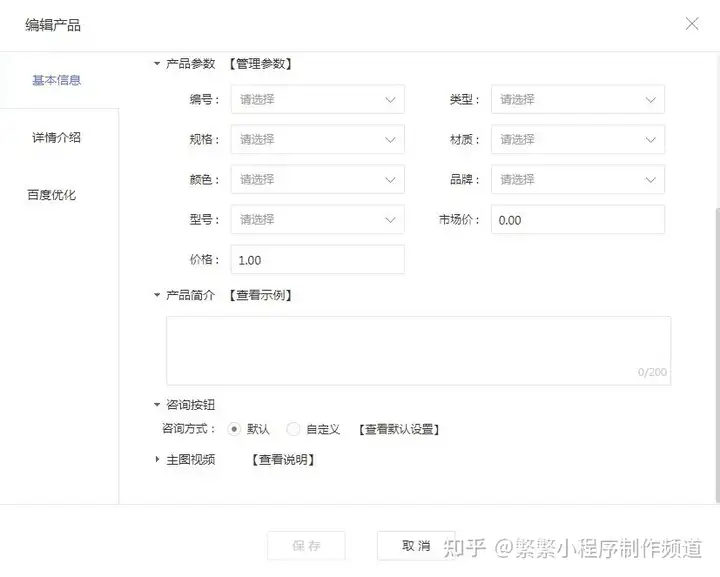
Task: Open the 管理参数 link
Action: click(260, 63)
